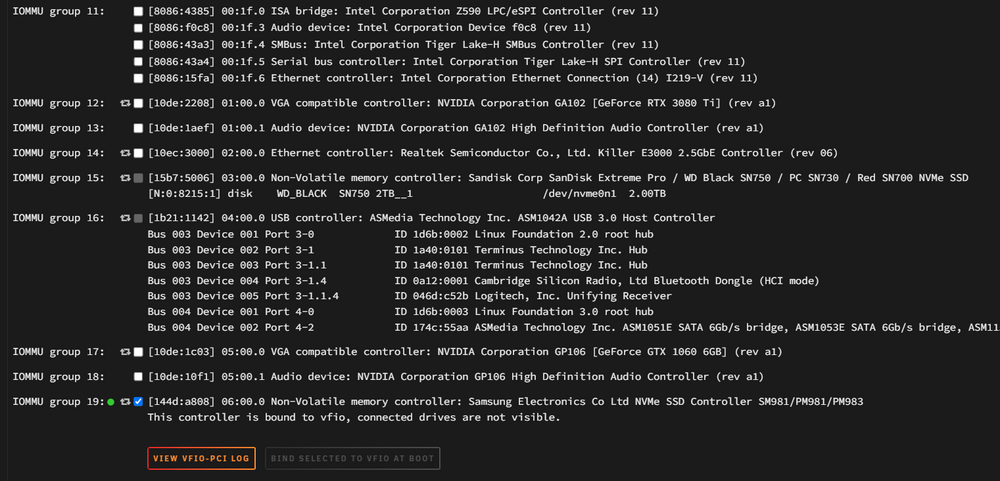The width and height of the screenshot is (1000, 481).
Task: Tick Tiger Lake-H SMBus Controller checkbox
Action: [x=138, y=45]
